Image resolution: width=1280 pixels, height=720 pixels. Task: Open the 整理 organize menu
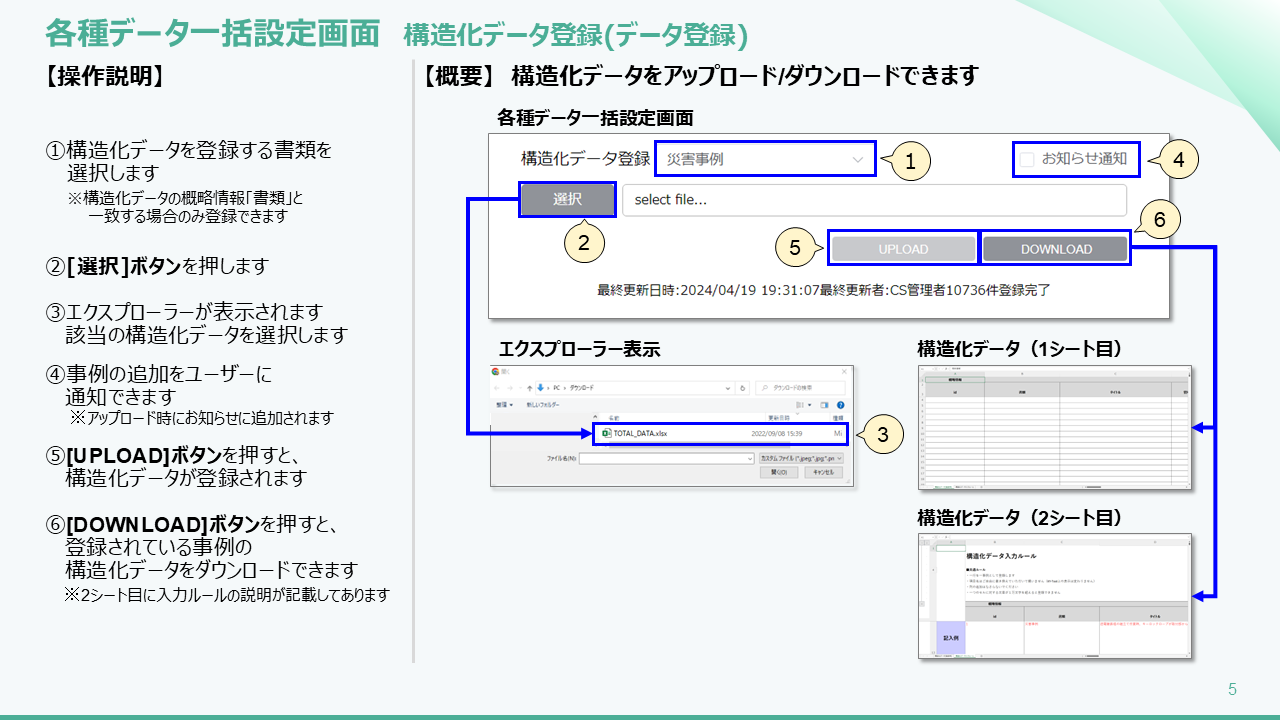coord(504,405)
